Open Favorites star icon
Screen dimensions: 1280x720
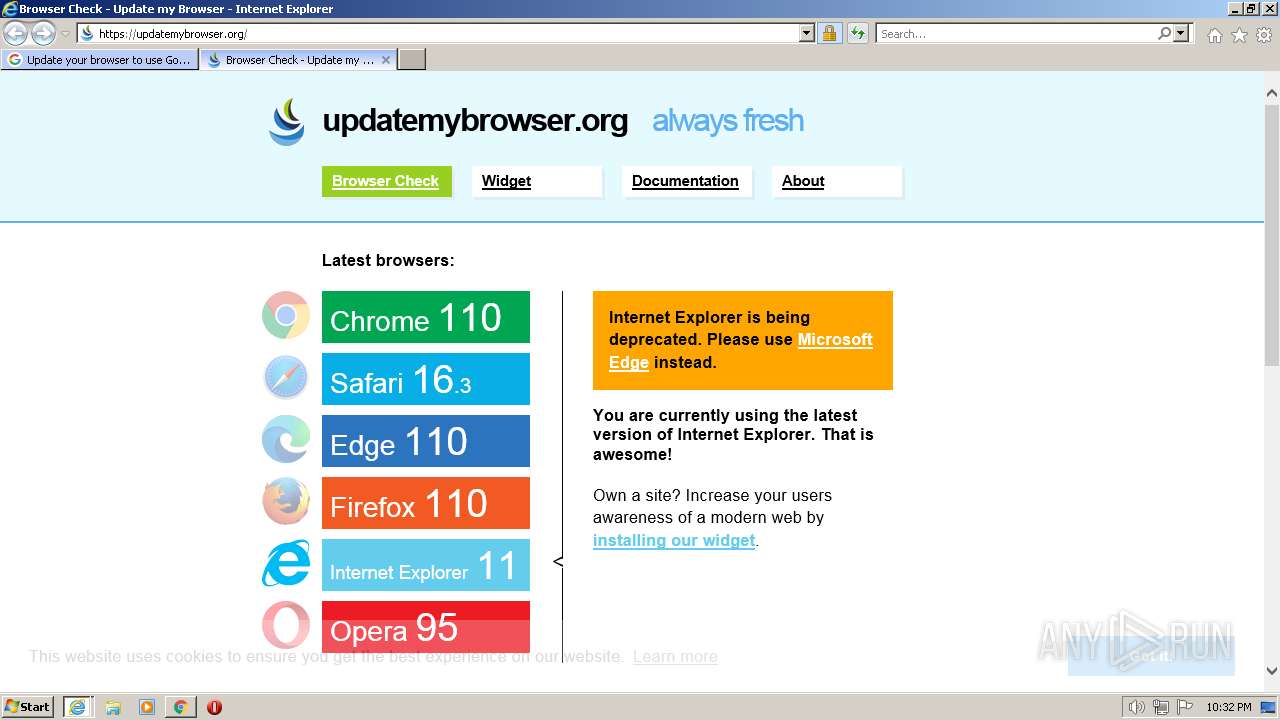(1239, 35)
